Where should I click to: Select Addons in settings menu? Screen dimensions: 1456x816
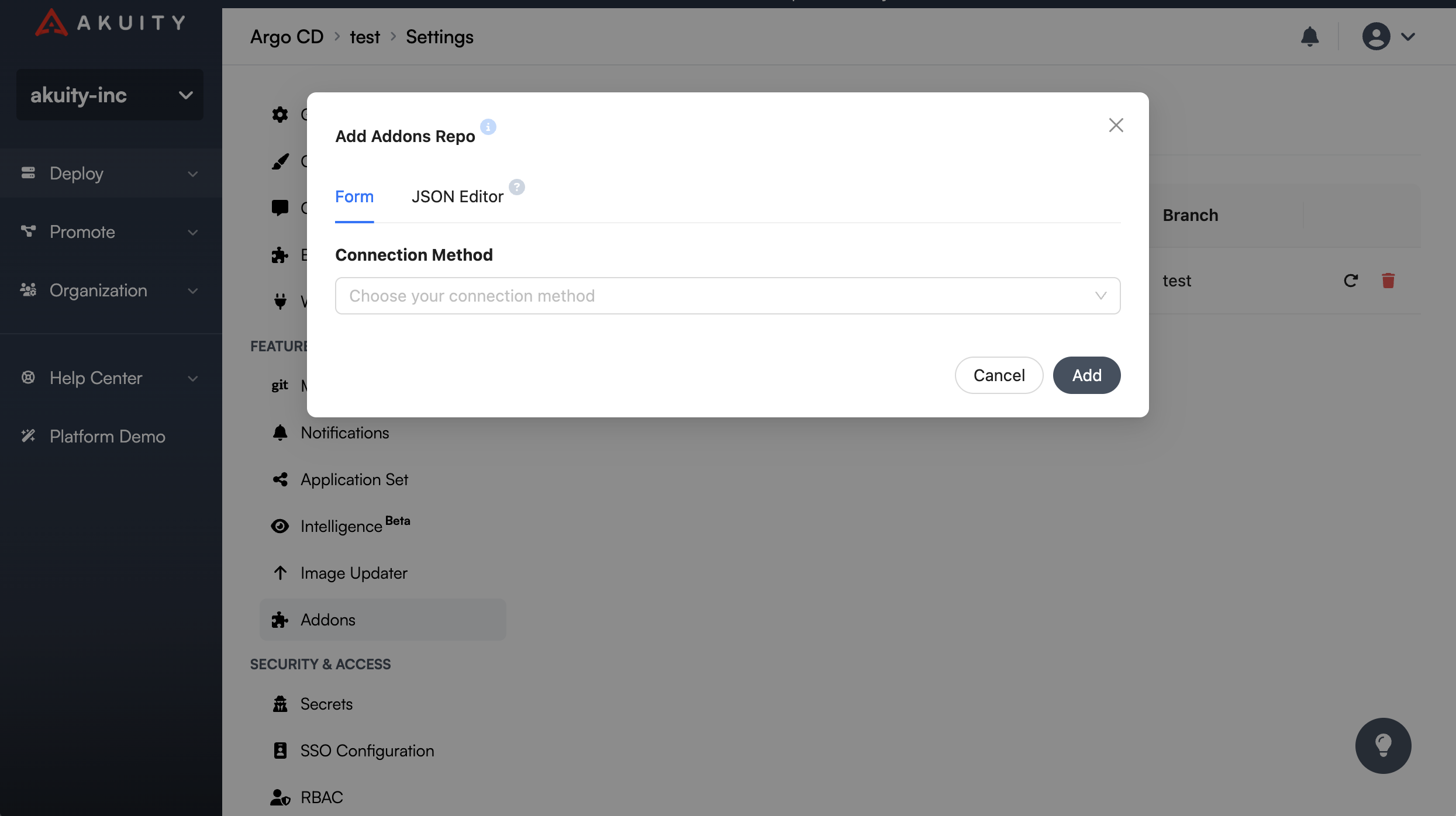pos(383,620)
